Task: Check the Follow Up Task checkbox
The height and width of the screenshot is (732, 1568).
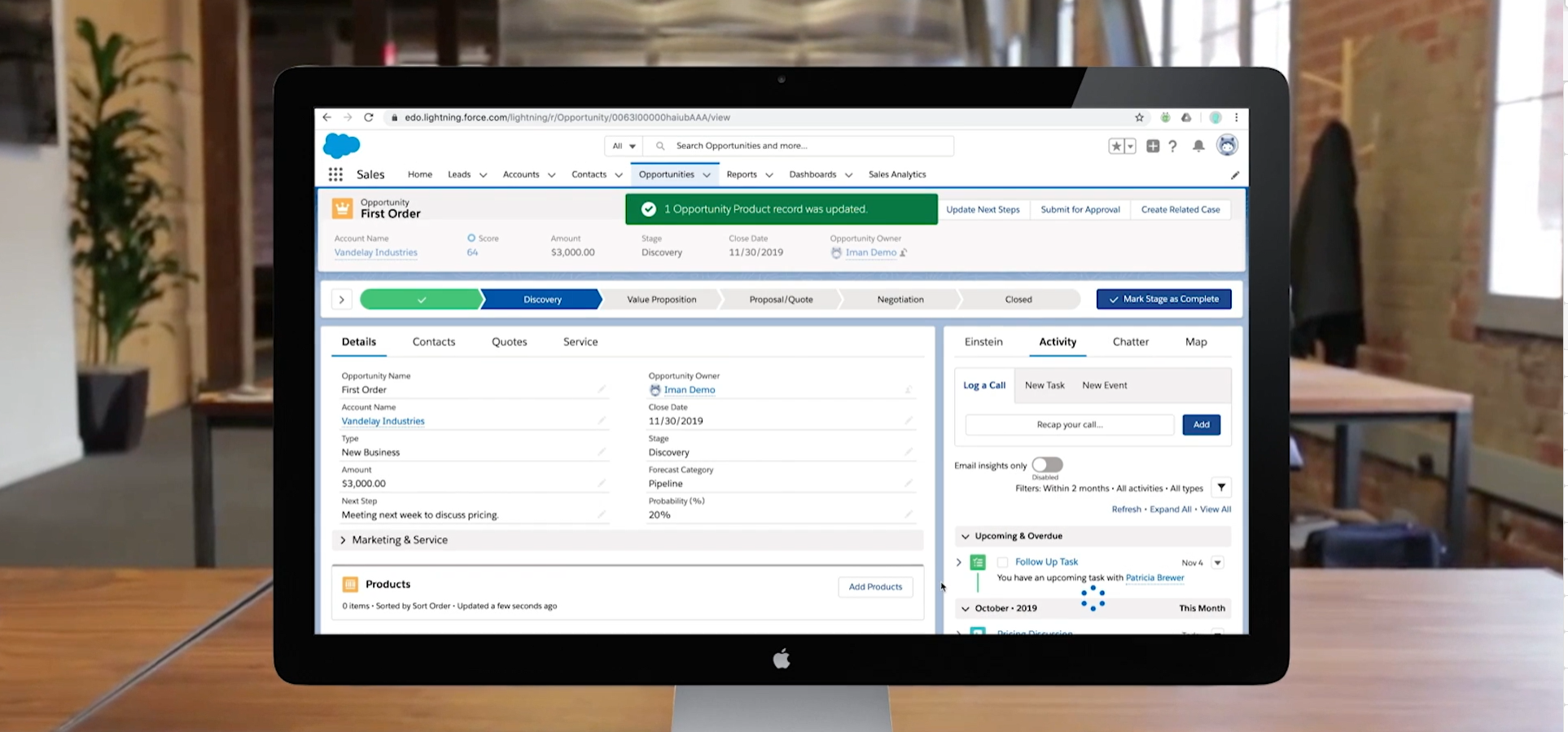Action: click(x=1002, y=563)
